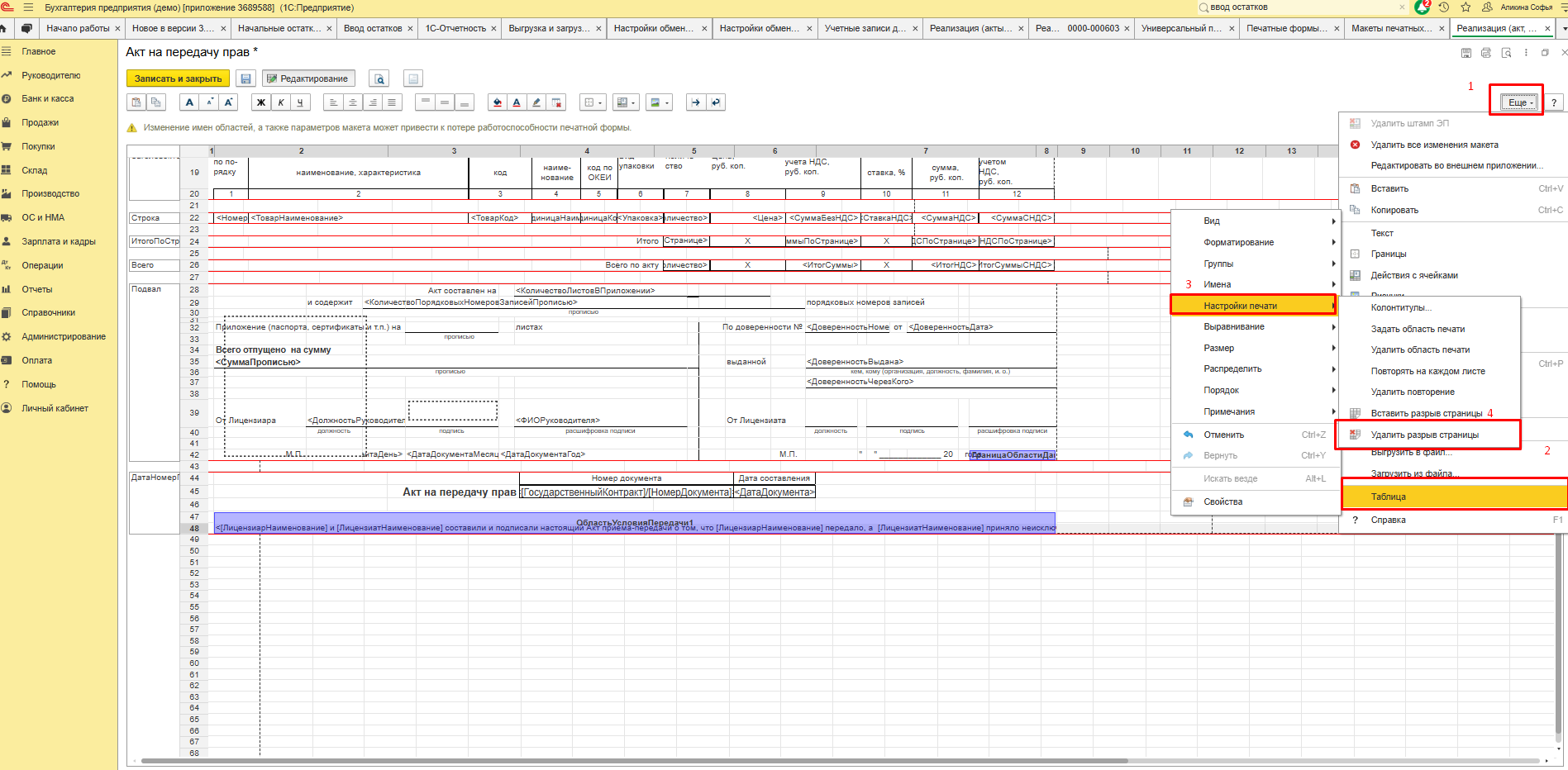
Task: Expand the Еще (More) dropdown button
Action: point(1519,102)
